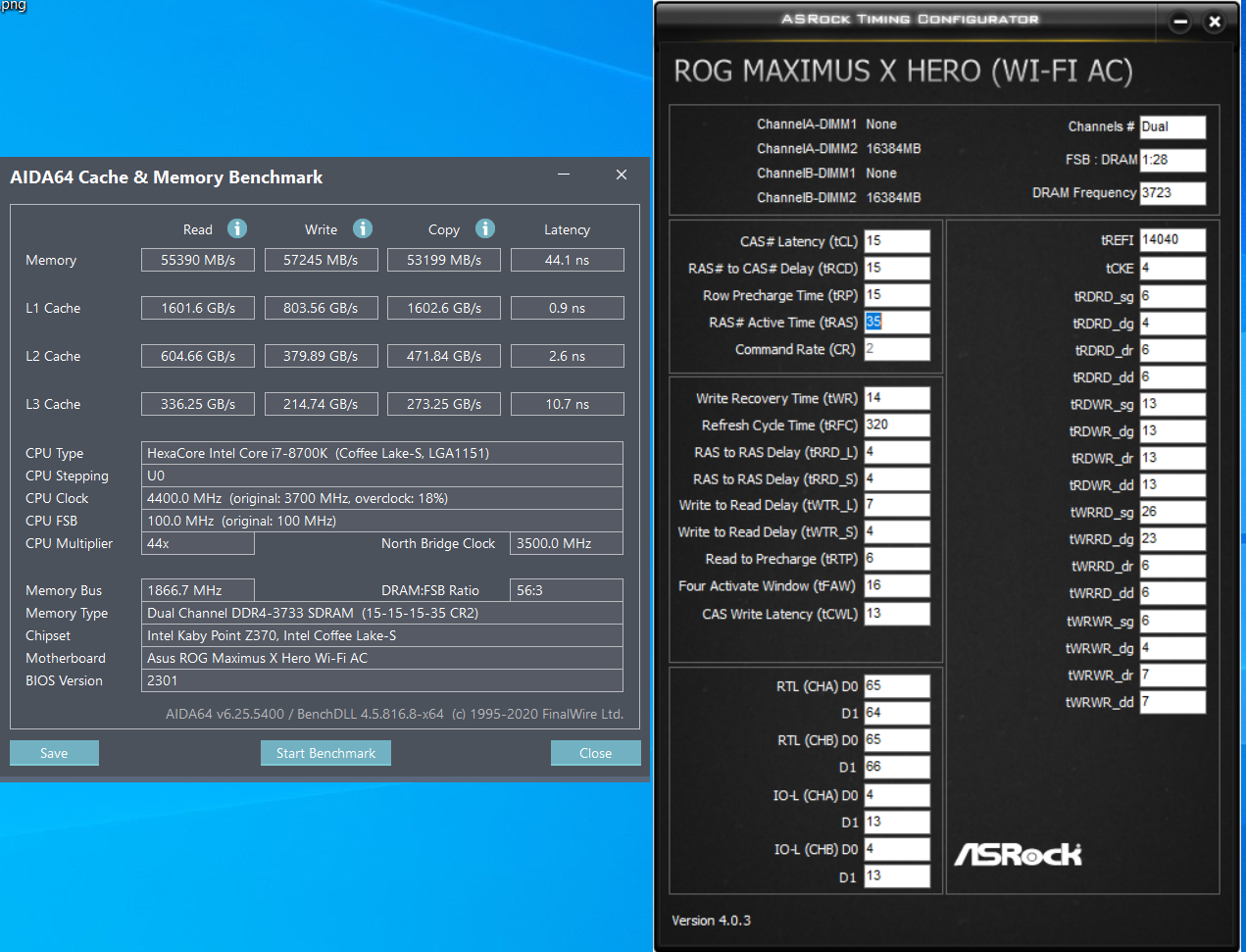Click the tWRWR_dd field

[x=1172, y=702]
